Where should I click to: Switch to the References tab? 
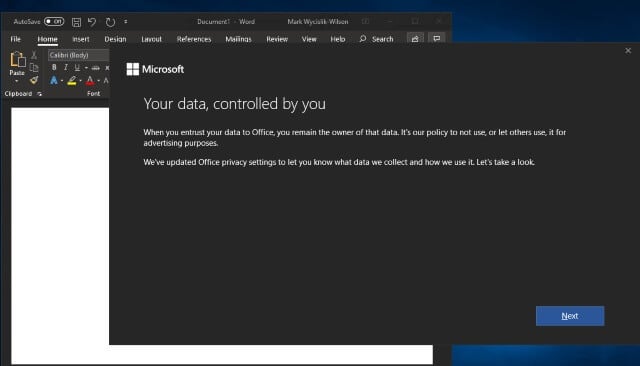pyautogui.click(x=194, y=39)
